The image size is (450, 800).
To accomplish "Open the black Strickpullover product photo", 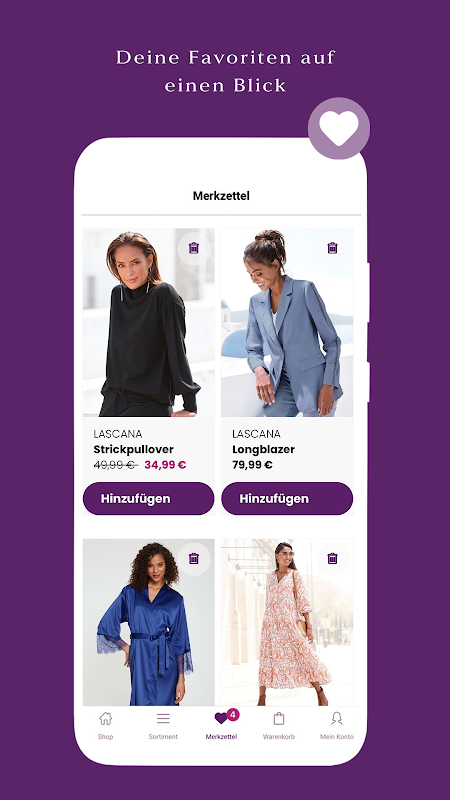I will click(148, 322).
